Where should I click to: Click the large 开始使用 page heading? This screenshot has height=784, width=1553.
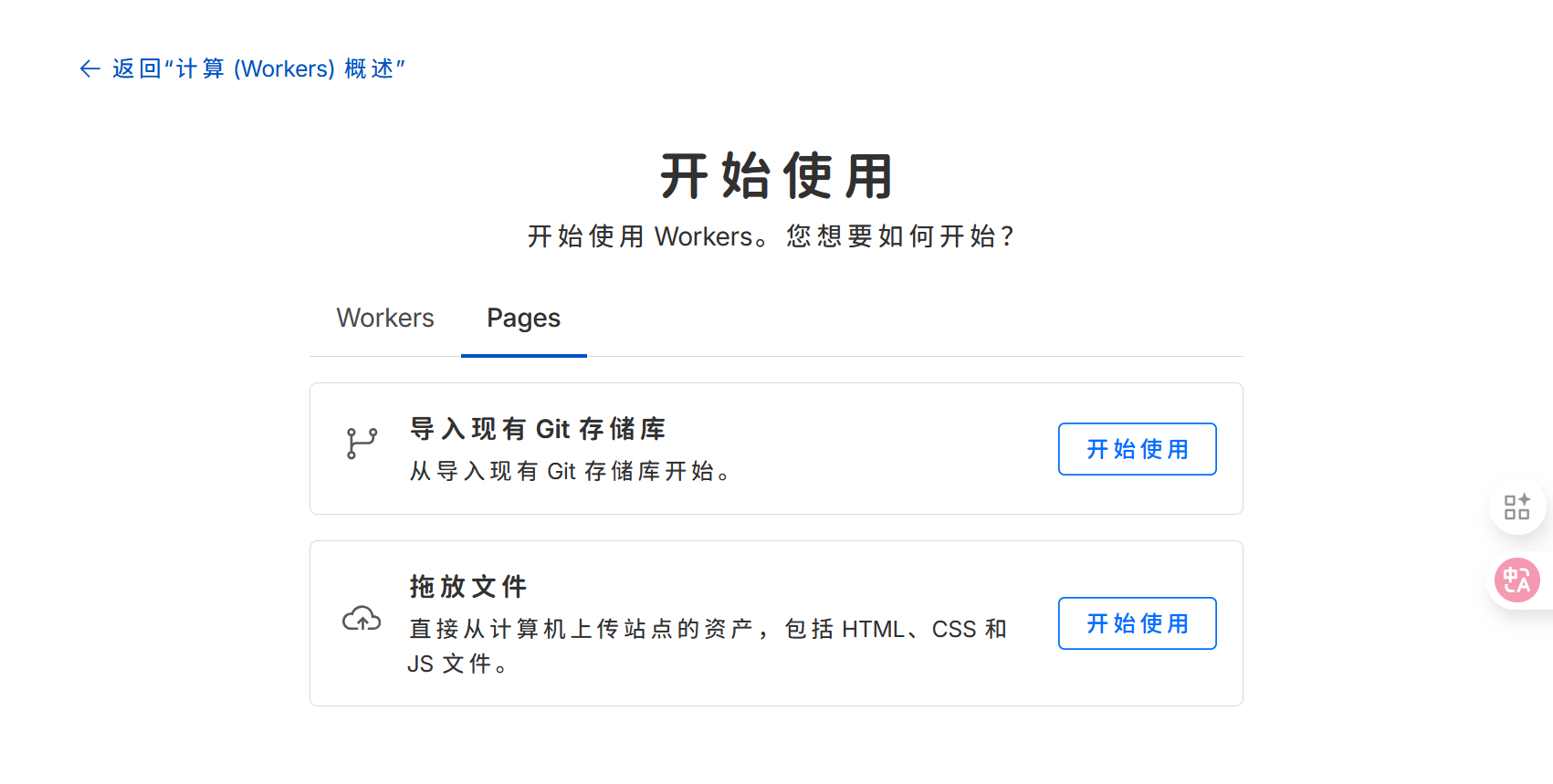776,176
